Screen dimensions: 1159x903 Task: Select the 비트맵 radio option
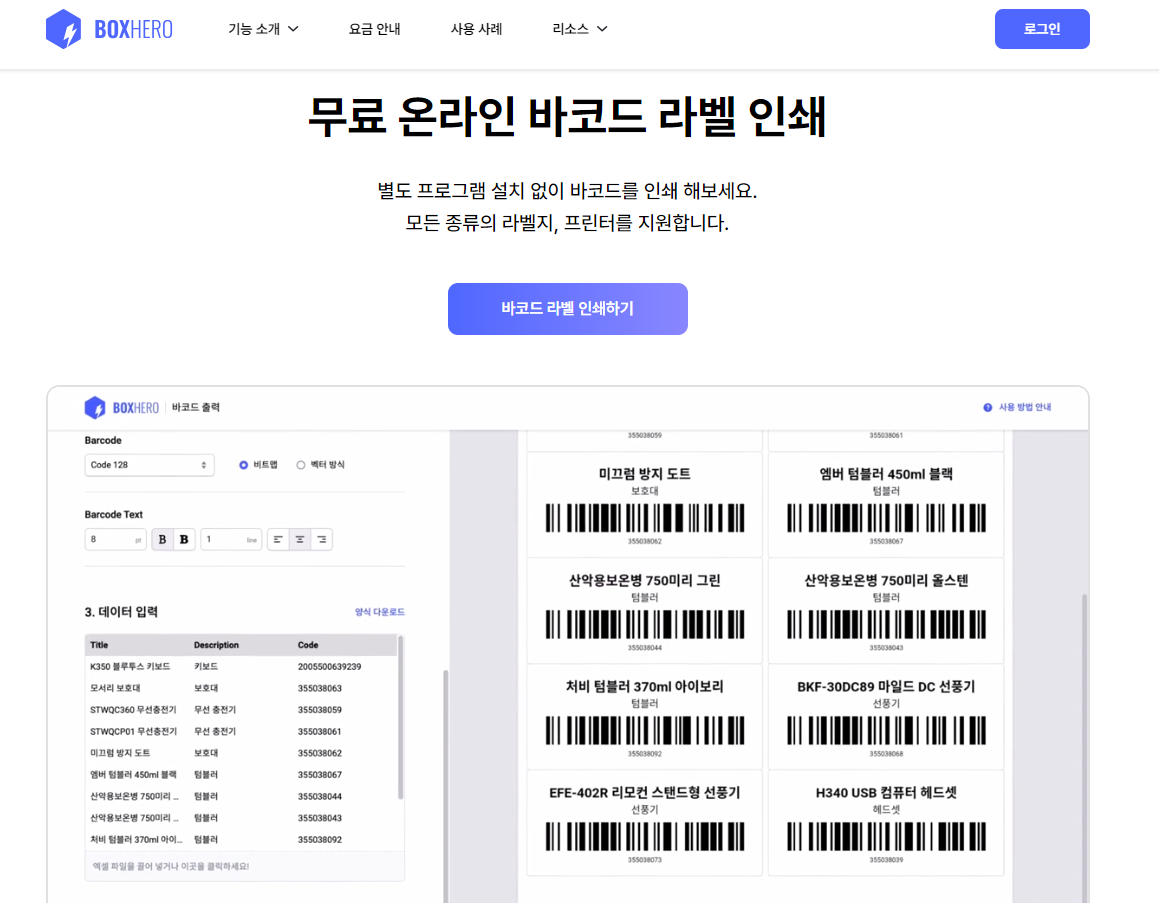[x=243, y=465]
